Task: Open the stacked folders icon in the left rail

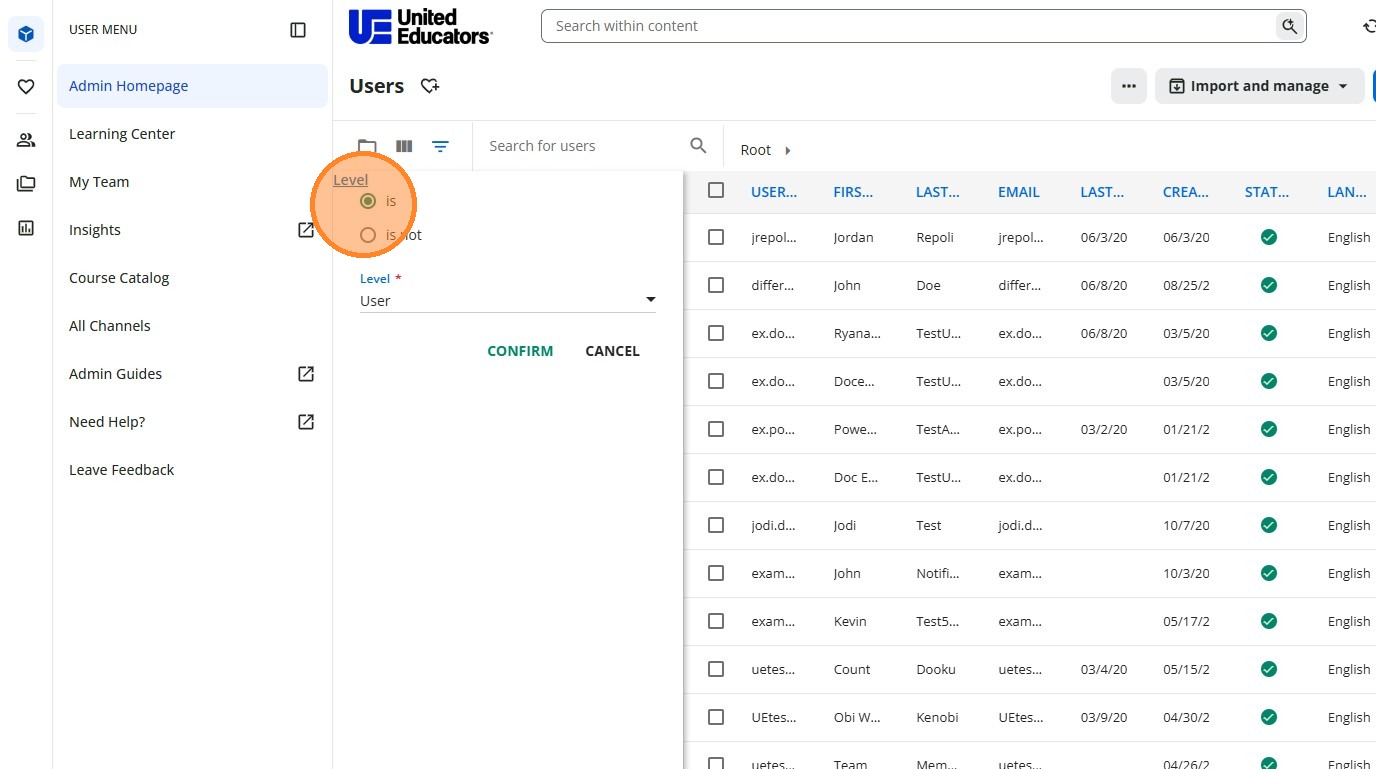Action: tap(26, 184)
